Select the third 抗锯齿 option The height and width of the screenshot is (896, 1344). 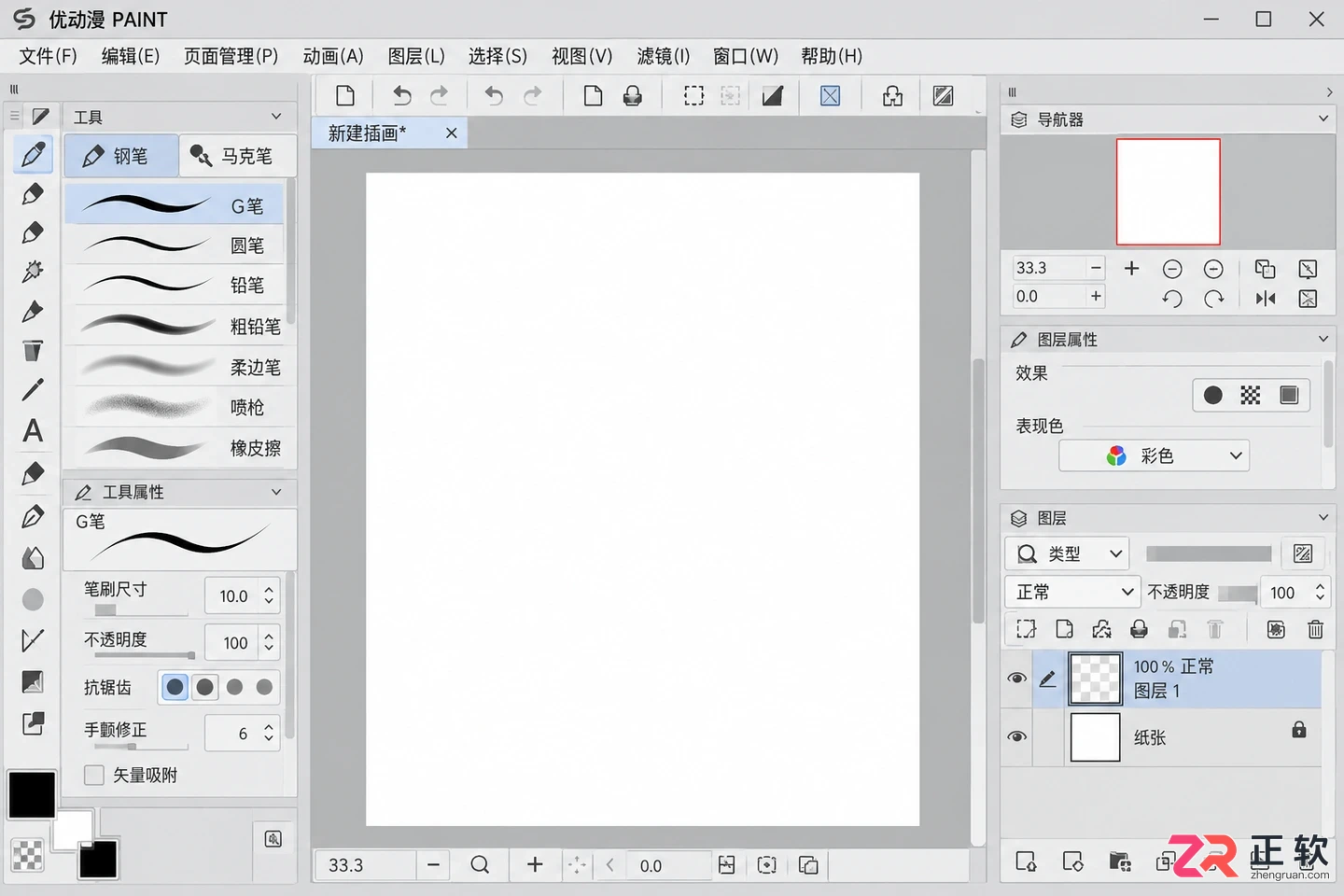tap(234, 688)
